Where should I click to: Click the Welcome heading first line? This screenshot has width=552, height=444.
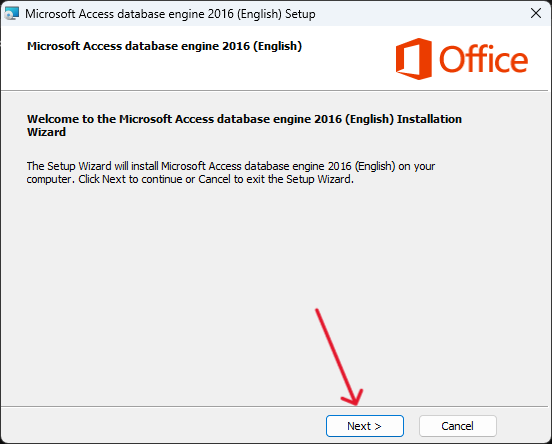click(244, 119)
